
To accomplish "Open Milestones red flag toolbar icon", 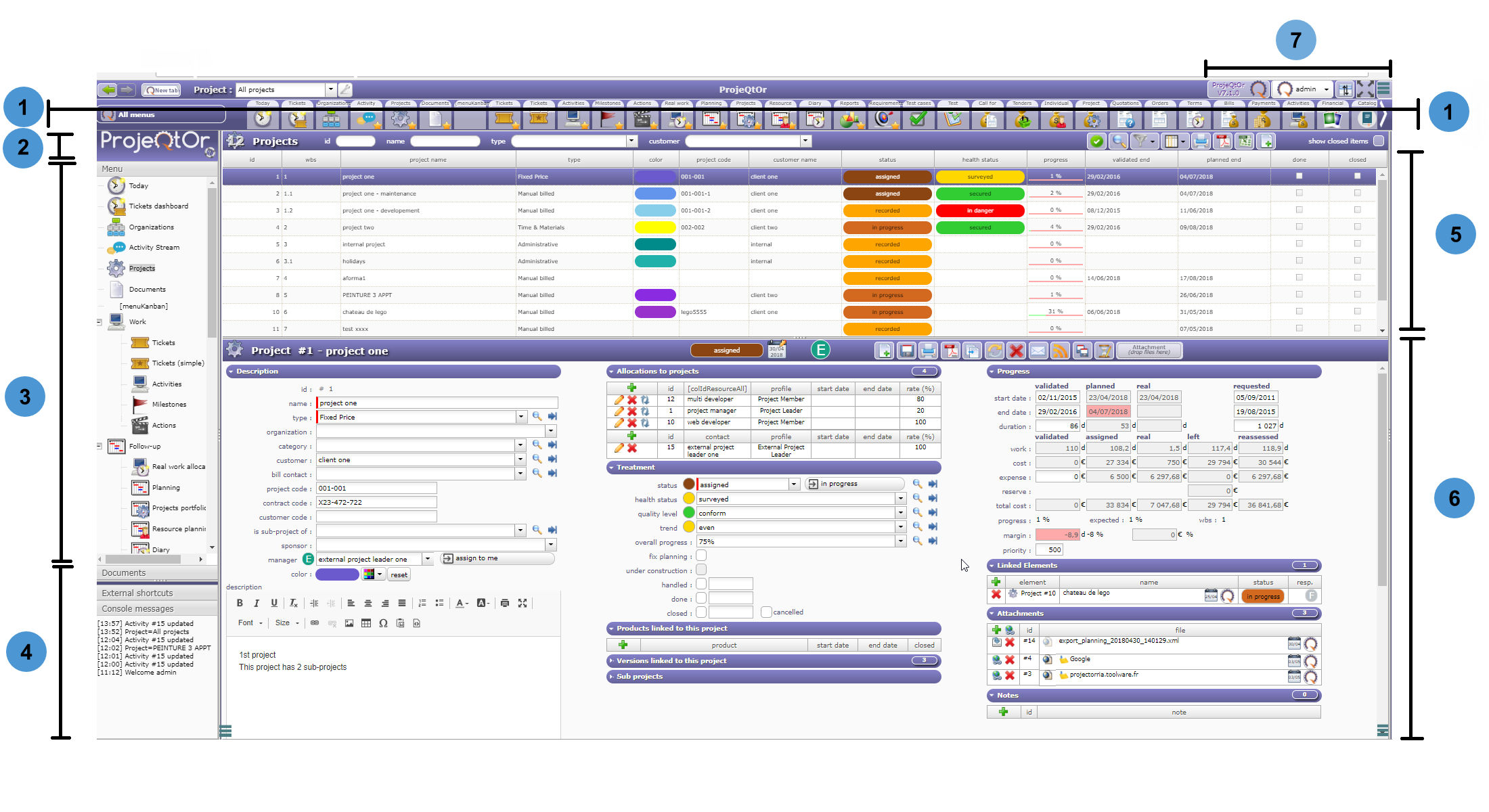I will pos(608,120).
